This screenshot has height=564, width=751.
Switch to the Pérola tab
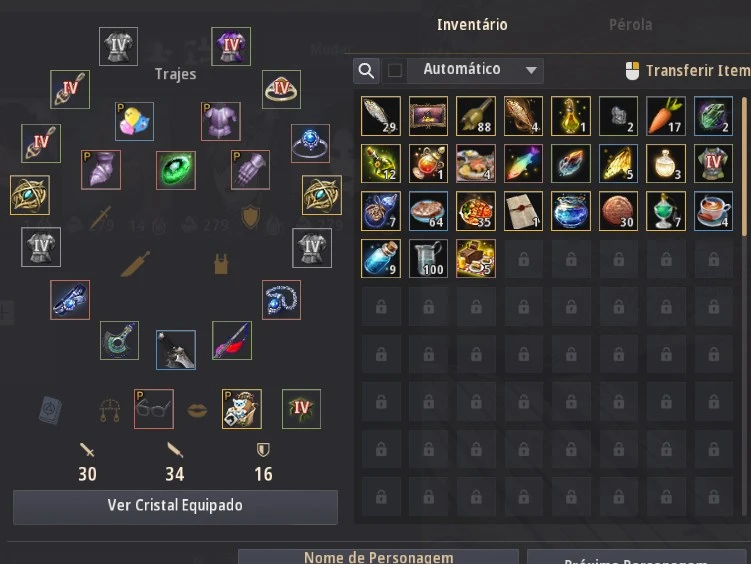pos(630,24)
